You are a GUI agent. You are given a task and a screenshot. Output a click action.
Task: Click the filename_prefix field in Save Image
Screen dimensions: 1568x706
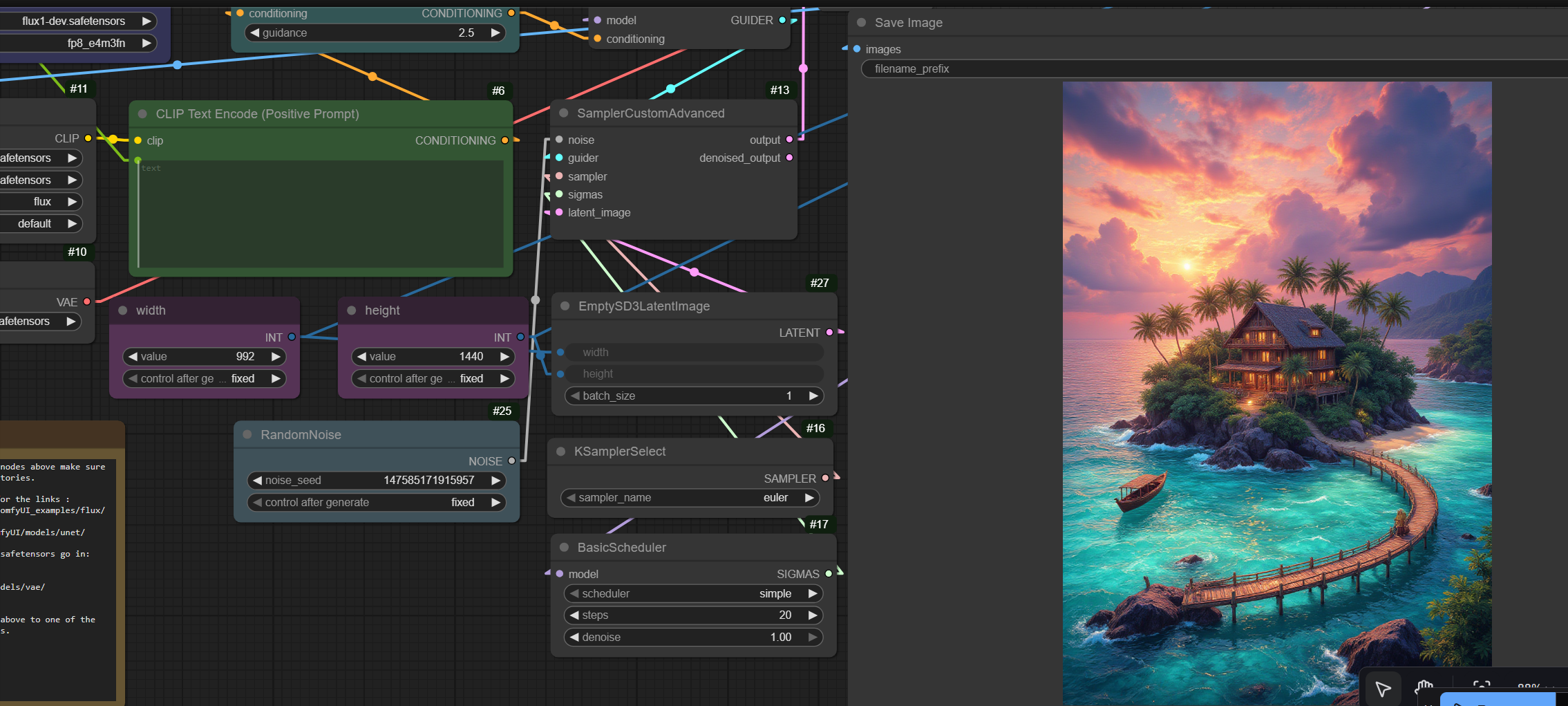coord(1214,69)
